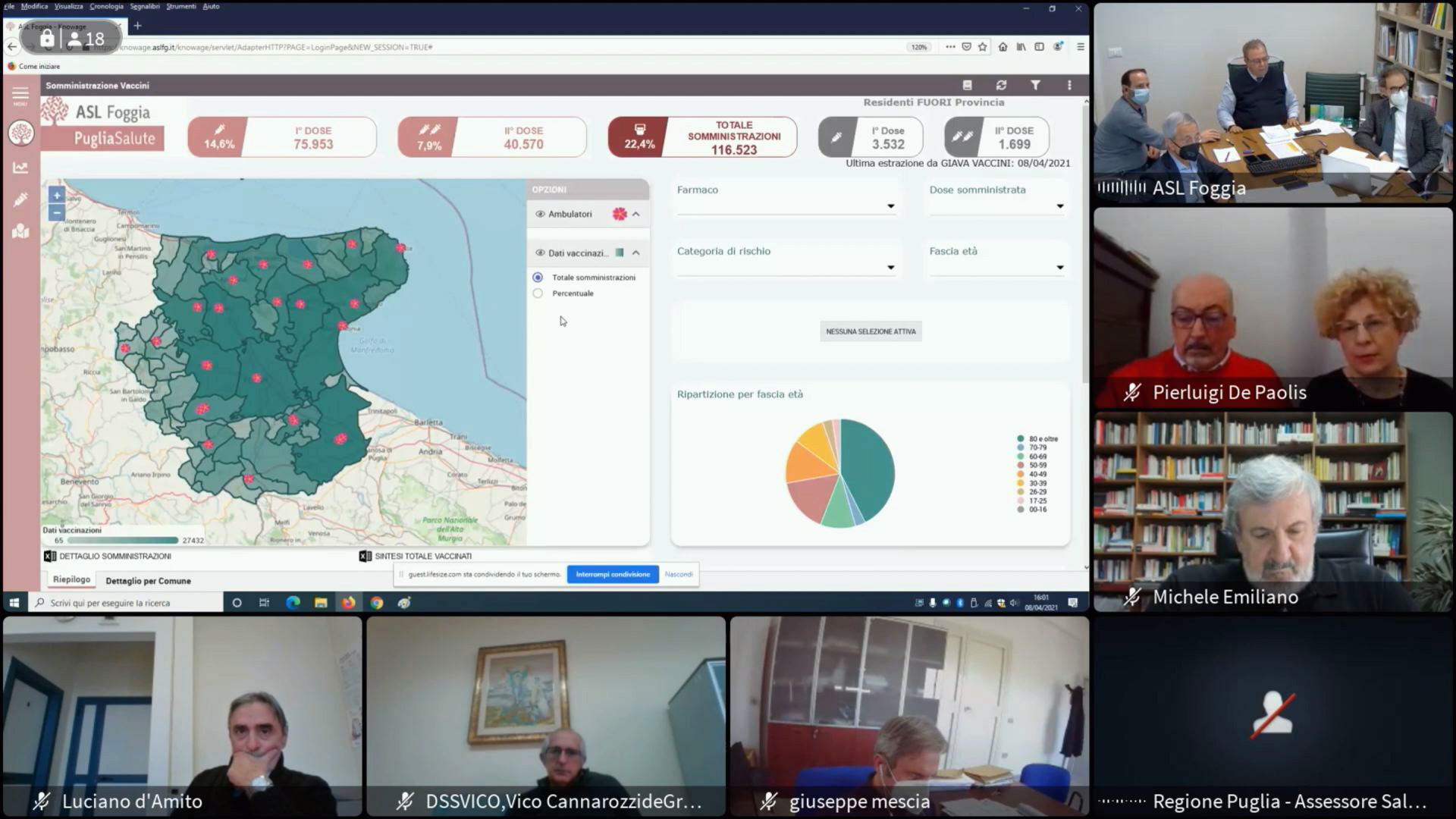Toggle visibility eye of Ambulatori layer
The height and width of the screenshot is (819, 1456).
click(540, 215)
